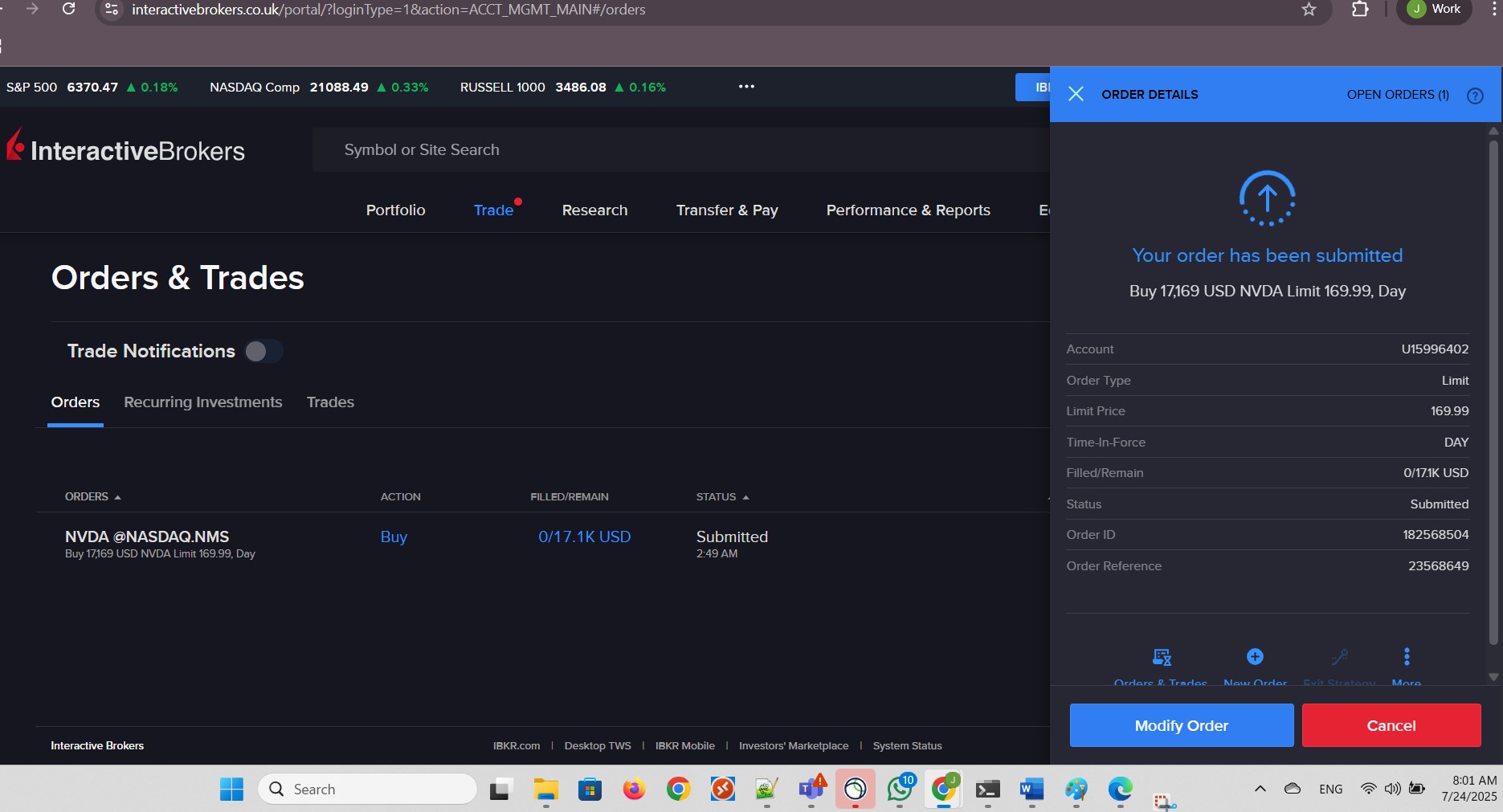Open Microsoft Edge from taskbar
This screenshot has height=812, width=1503.
pyautogui.click(x=1120, y=790)
